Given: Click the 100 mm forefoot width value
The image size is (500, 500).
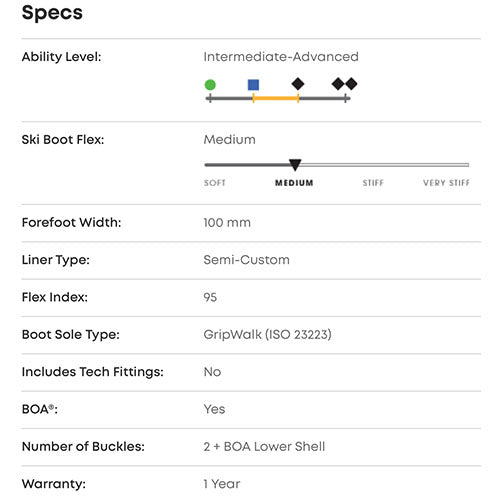Looking at the screenshot, I should click(227, 223).
